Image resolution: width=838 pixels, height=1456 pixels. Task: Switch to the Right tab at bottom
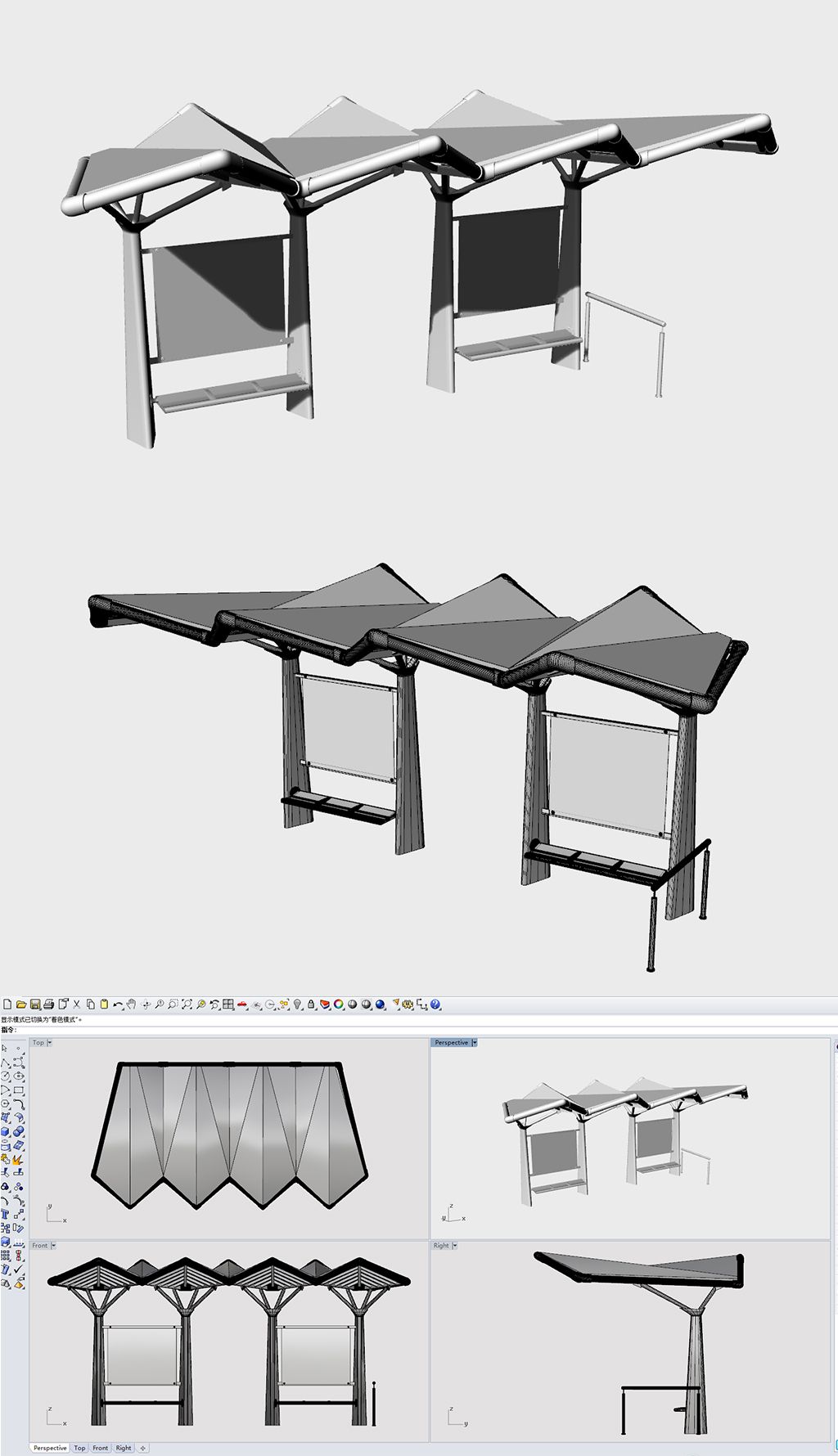click(124, 1448)
